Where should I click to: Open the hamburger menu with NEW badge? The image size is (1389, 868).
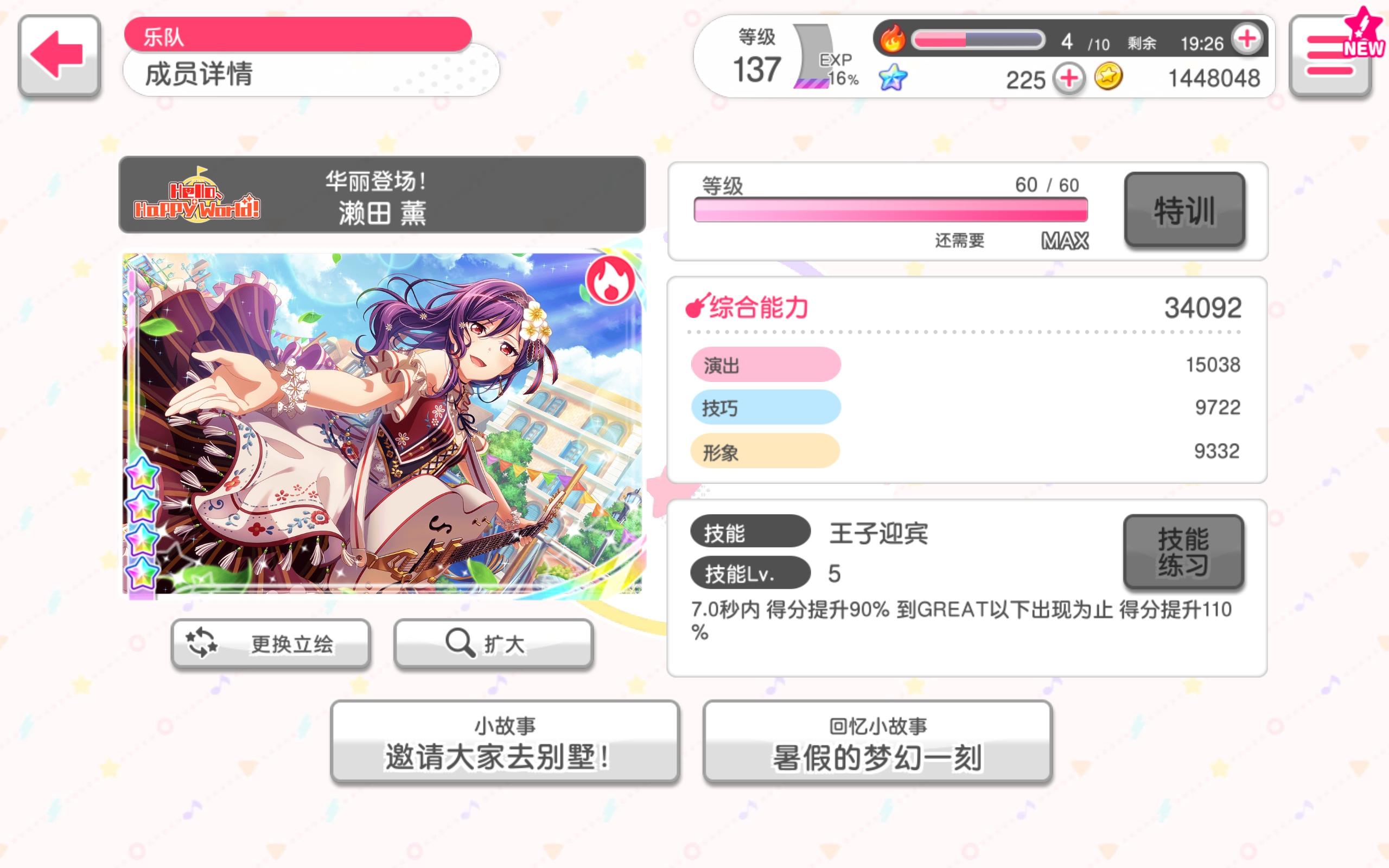click(x=1330, y=56)
